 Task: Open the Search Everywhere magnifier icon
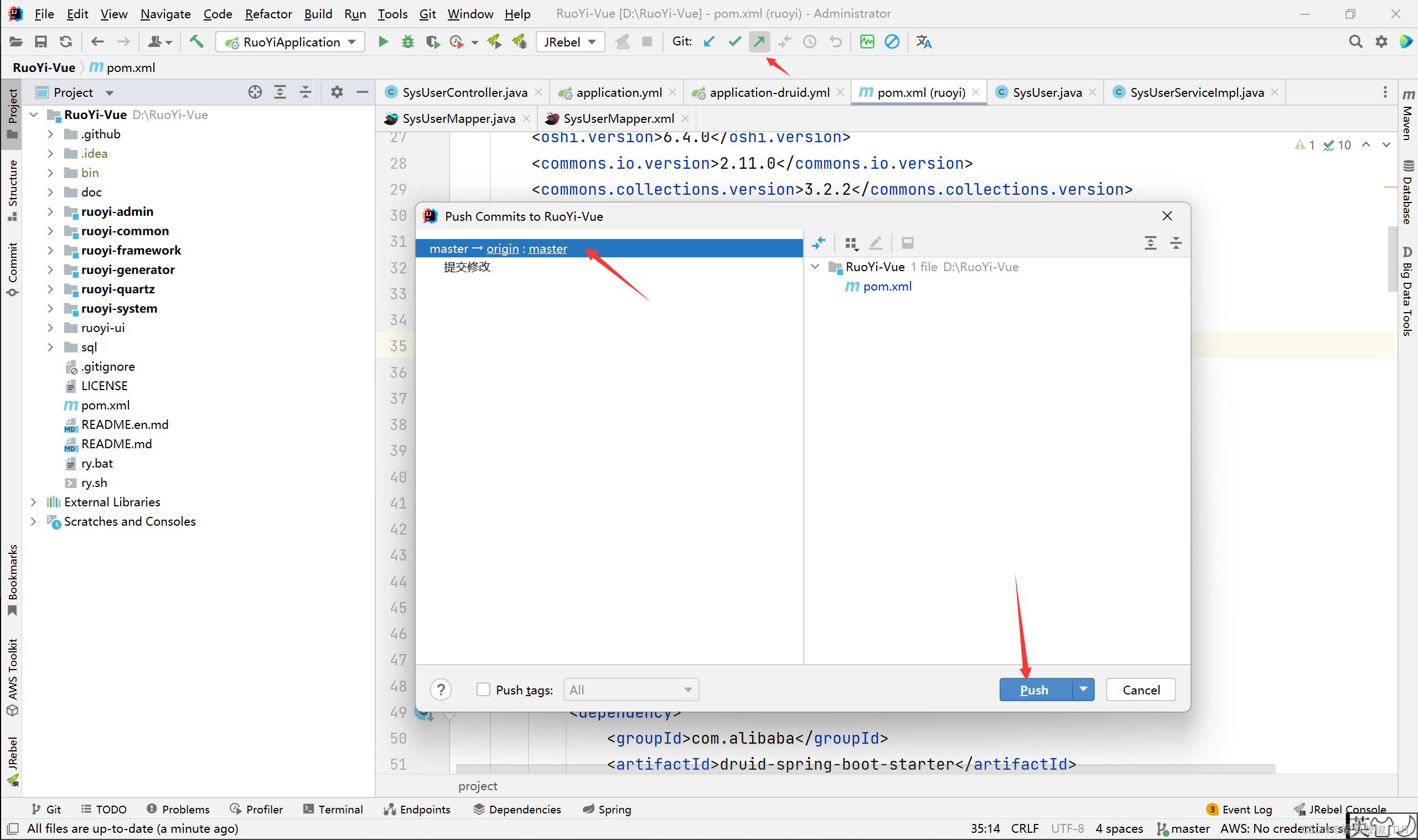[1355, 42]
